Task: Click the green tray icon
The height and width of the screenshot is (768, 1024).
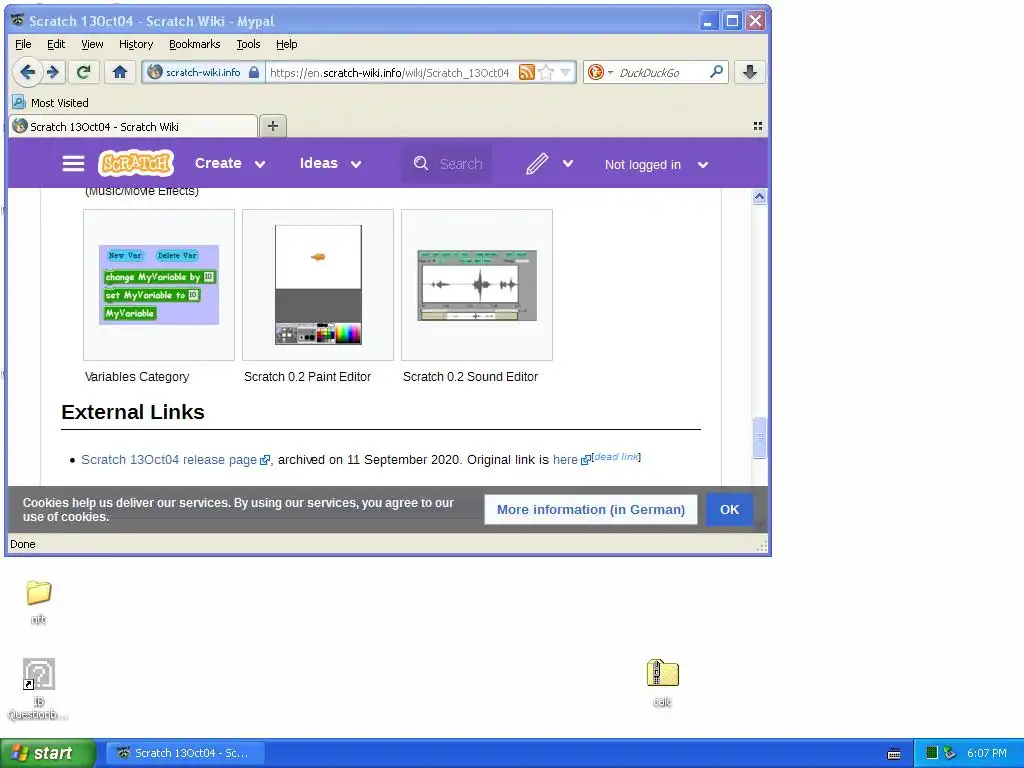Action: [932, 753]
